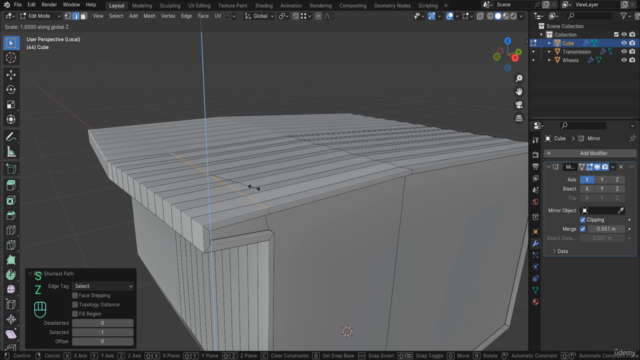Toggle Mirror Axis X button
Screen dimensions: 640x360
tap(587, 180)
